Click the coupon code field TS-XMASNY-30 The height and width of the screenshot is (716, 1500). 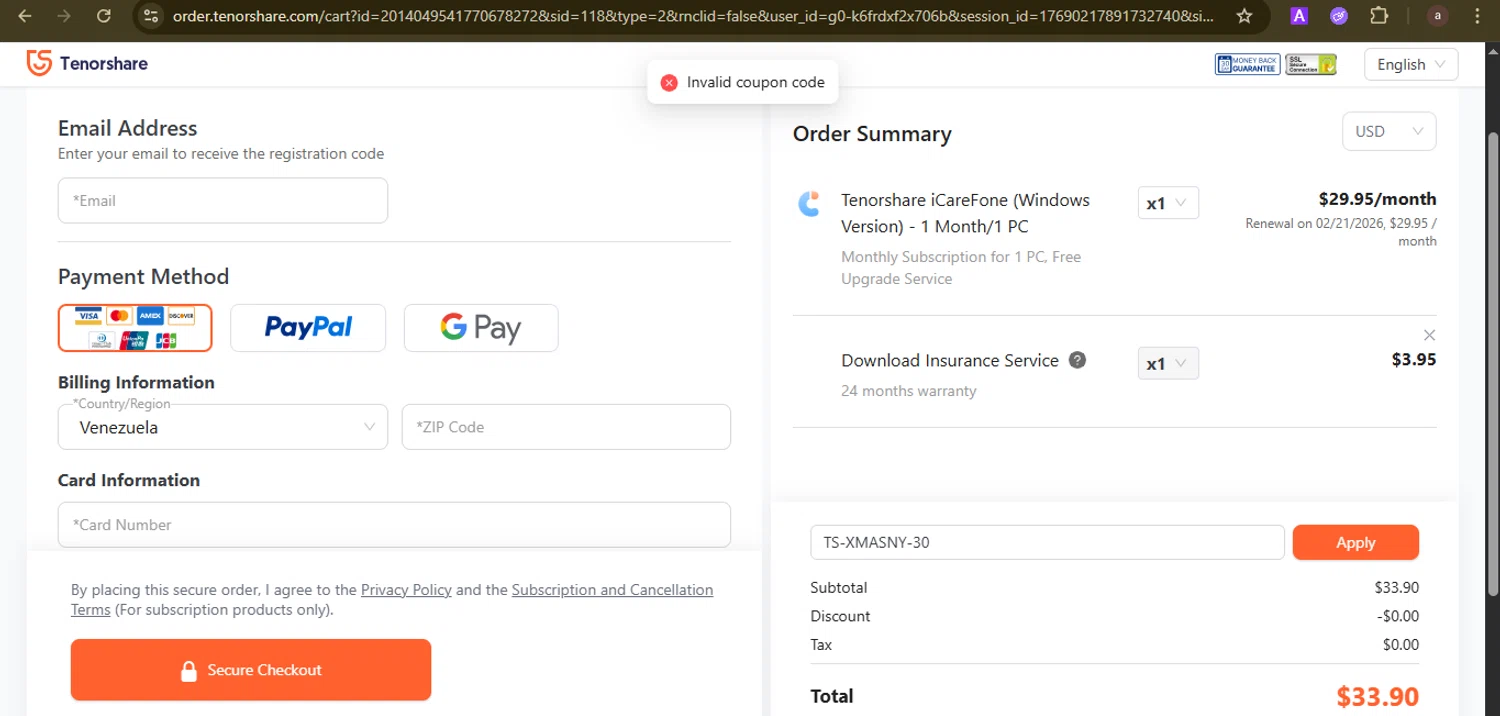coord(1047,542)
